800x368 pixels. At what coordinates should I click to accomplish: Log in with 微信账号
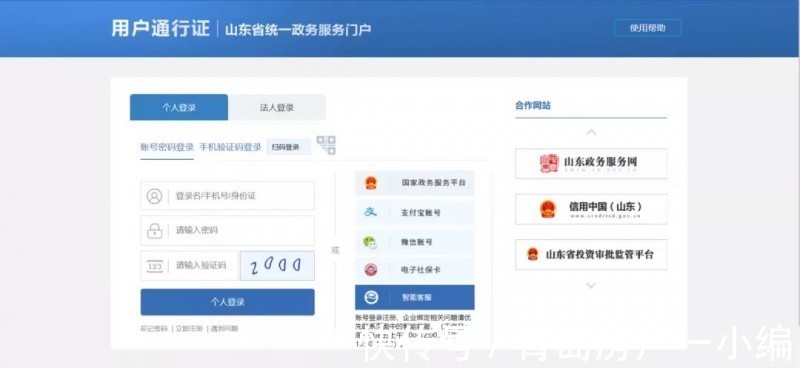[x=415, y=242]
